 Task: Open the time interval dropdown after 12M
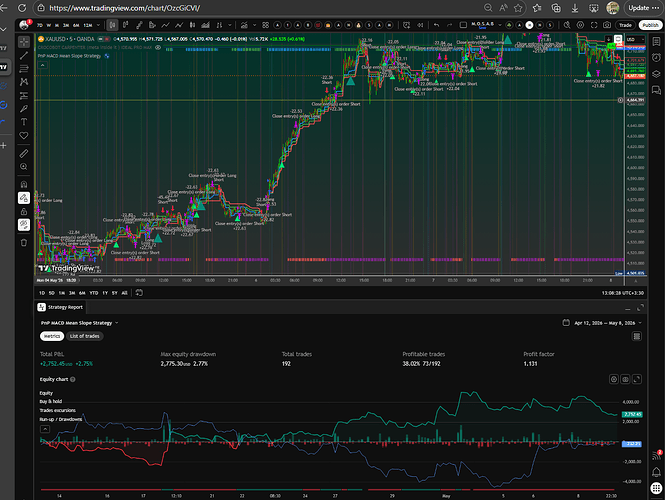point(98,25)
